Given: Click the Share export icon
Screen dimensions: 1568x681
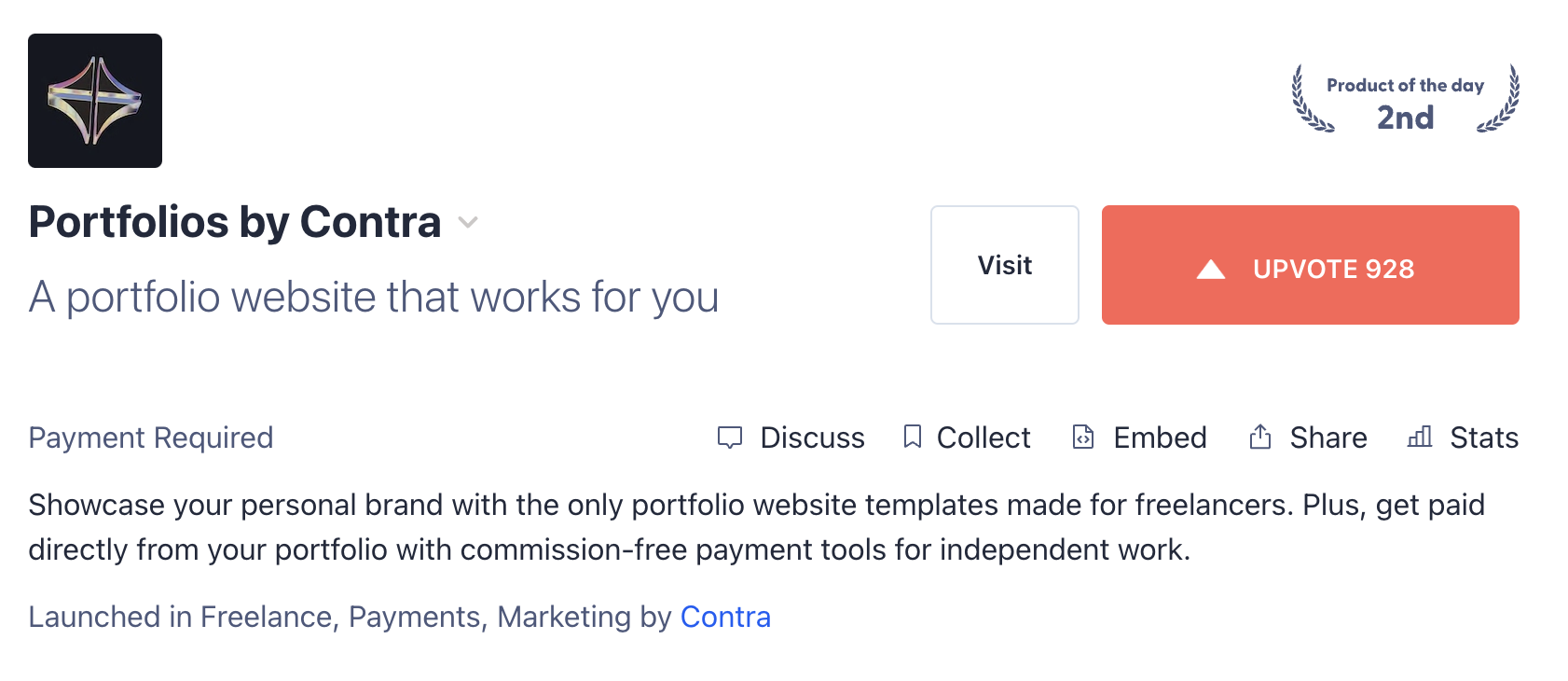Looking at the screenshot, I should coord(1260,437).
